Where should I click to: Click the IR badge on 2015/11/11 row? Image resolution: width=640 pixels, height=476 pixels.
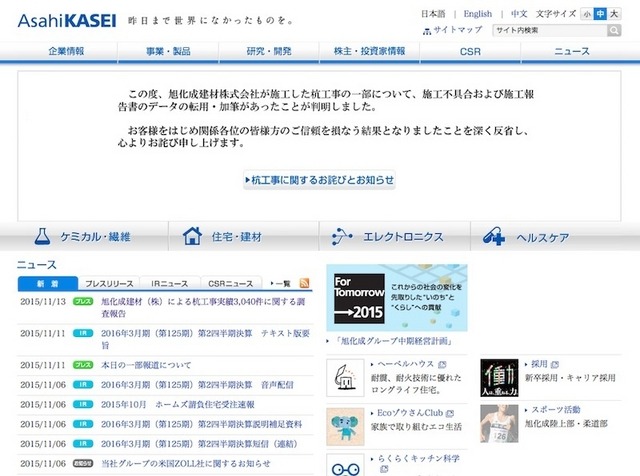point(83,333)
